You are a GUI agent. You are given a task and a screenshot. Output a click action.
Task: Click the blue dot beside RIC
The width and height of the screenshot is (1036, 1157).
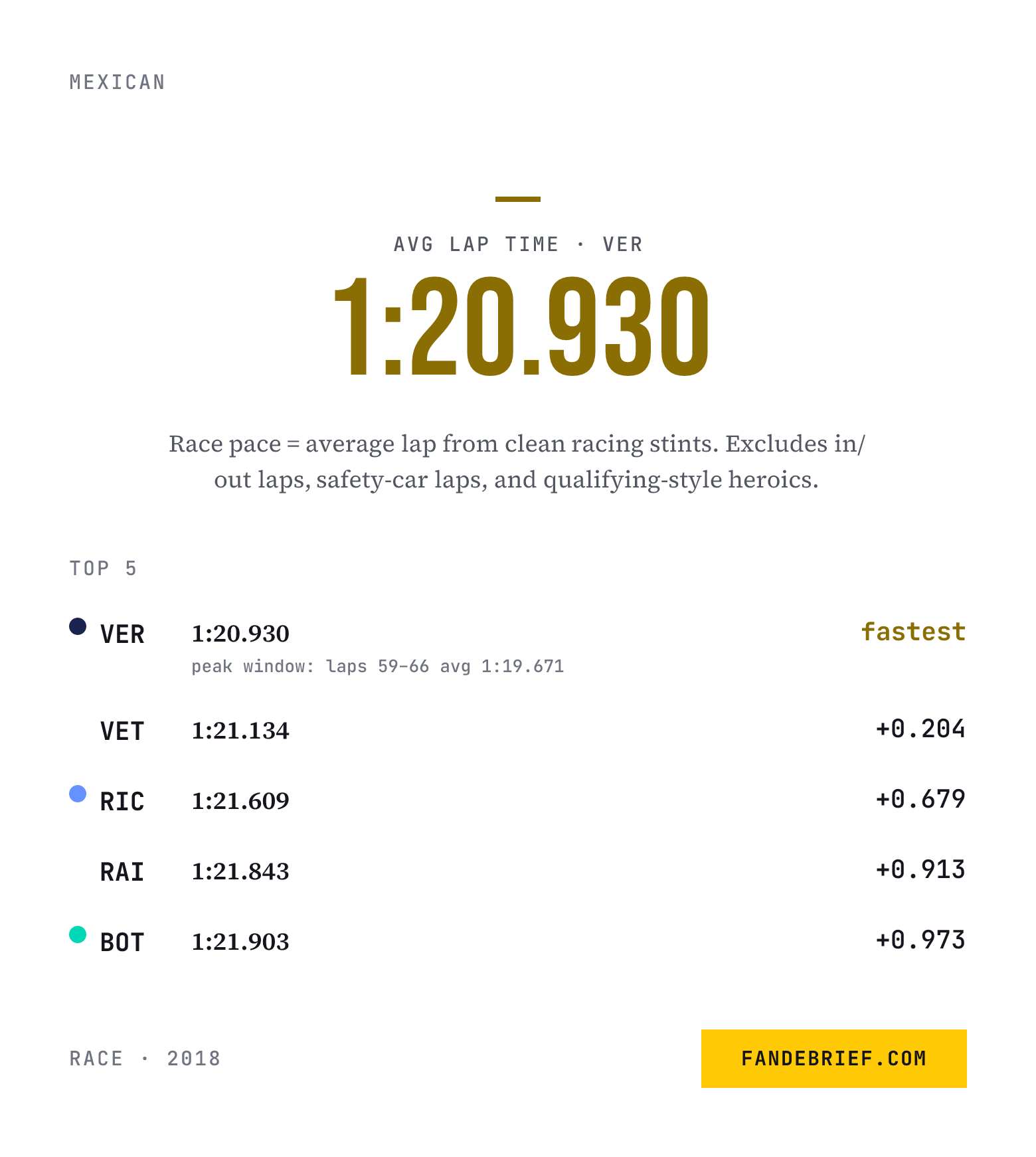[78, 794]
